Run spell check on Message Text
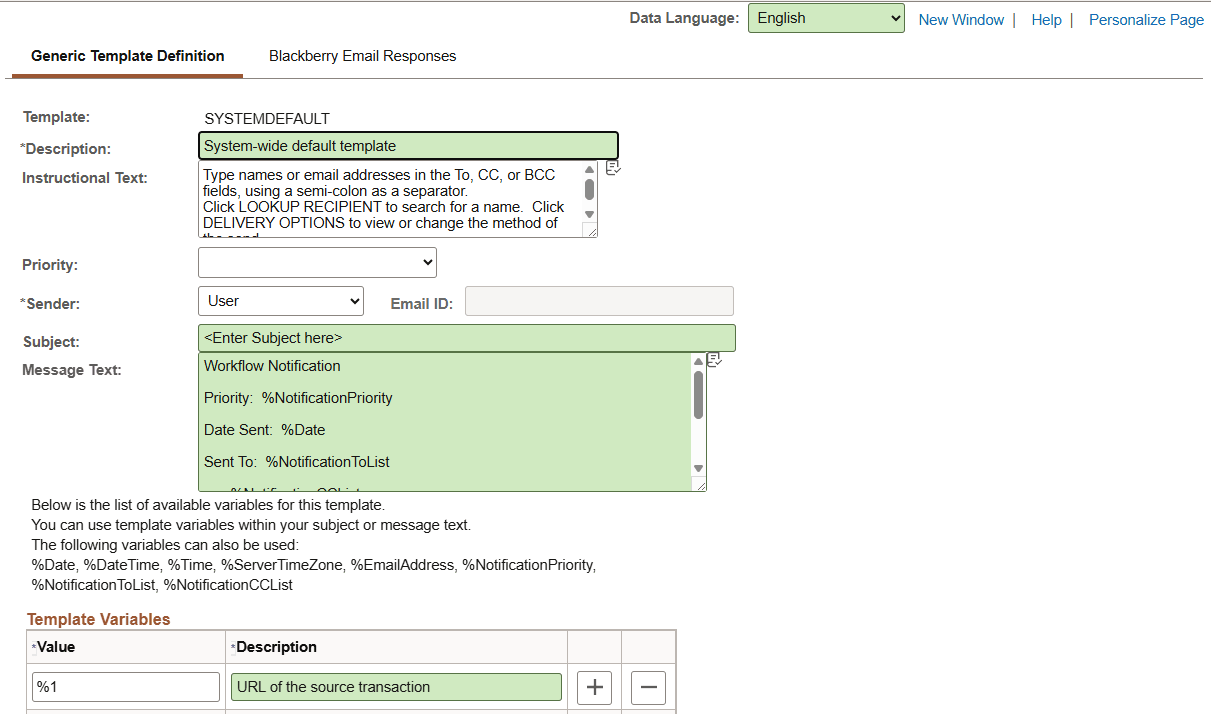 [x=715, y=359]
